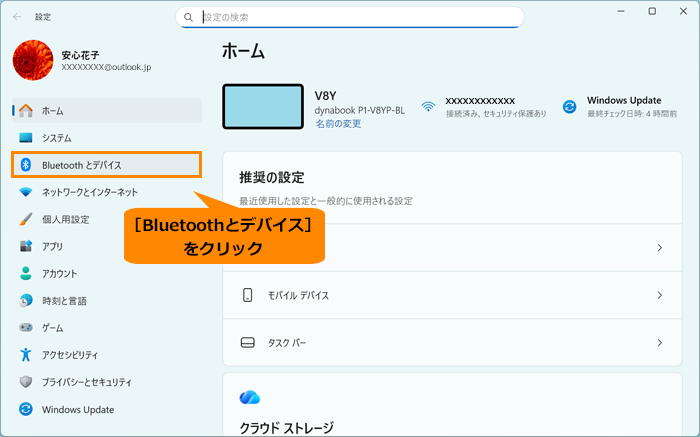
Task: Open Bluetooth とデバイス settings
Action: tap(107, 165)
